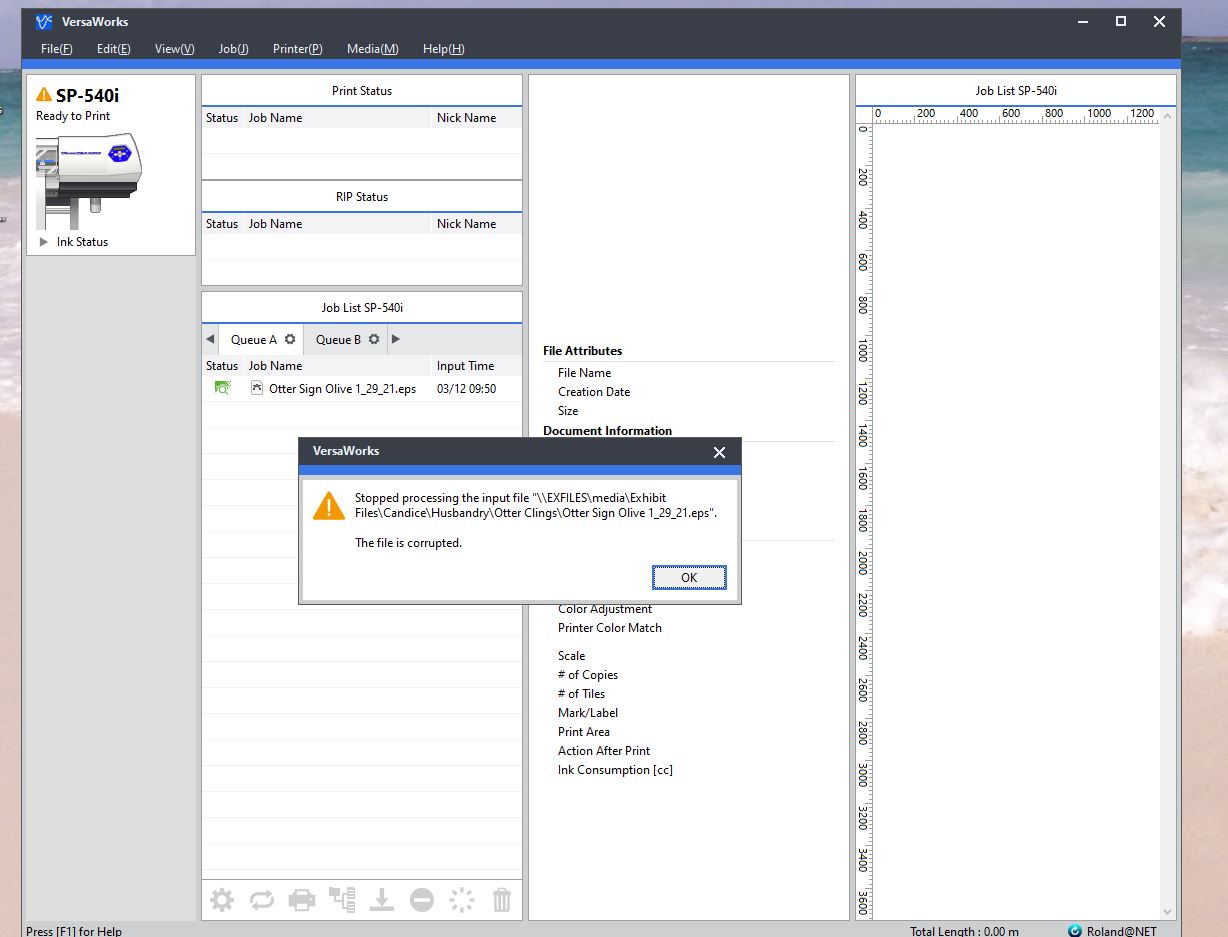Click the File Name attribute label
1228x937 pixels.
pos(584,373)
